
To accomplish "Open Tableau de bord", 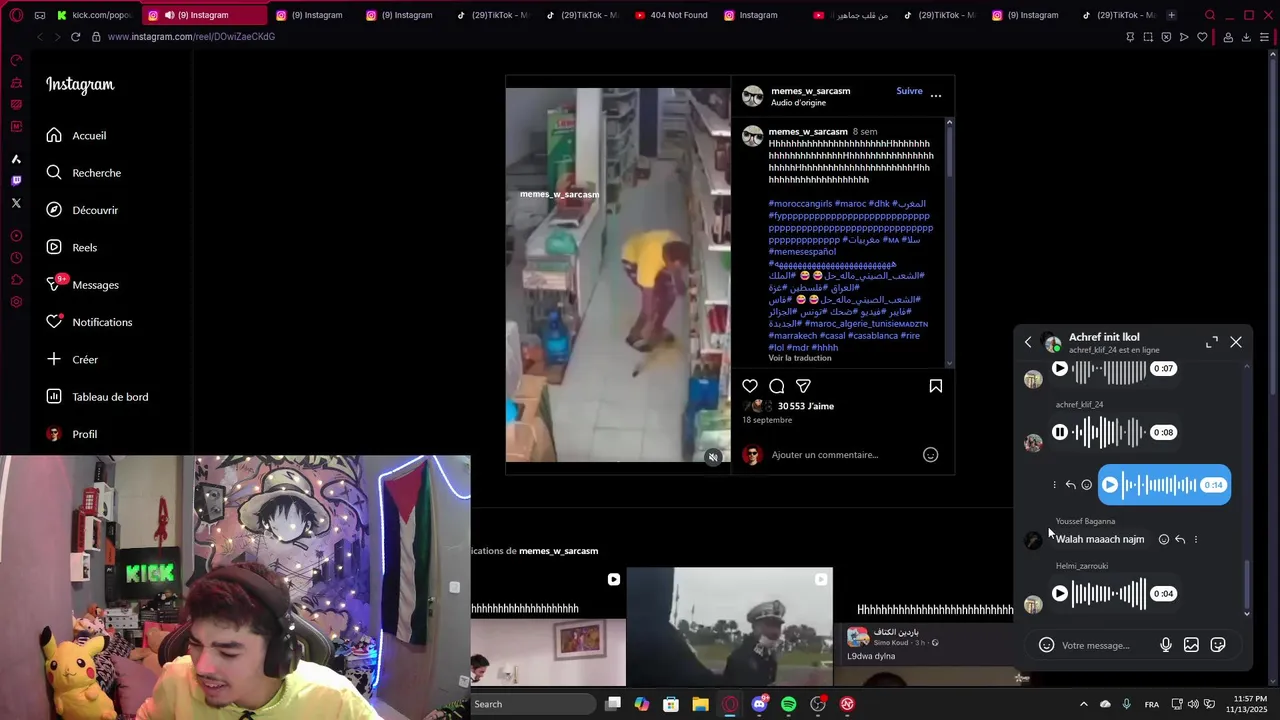I will (x=97, y=397).
